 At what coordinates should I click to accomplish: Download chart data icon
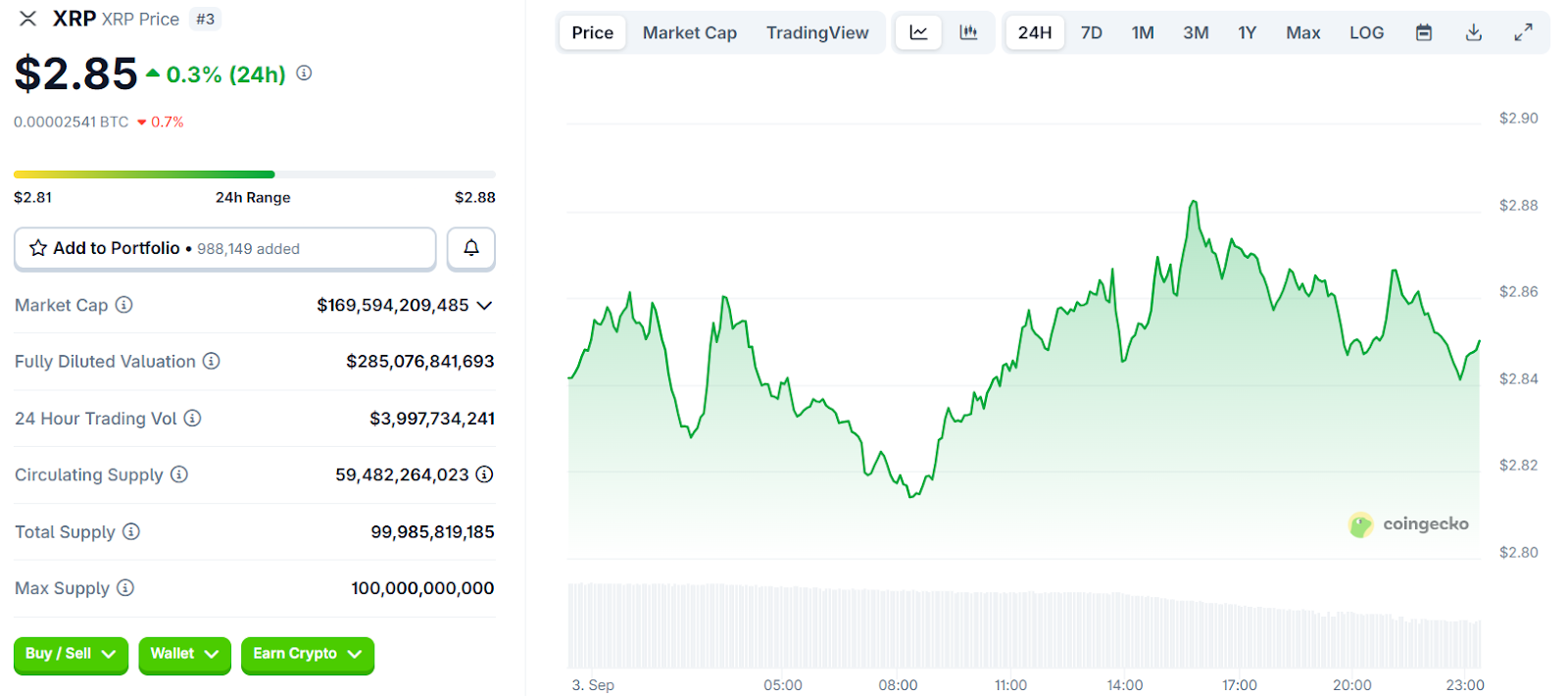tap(1473, 32)
